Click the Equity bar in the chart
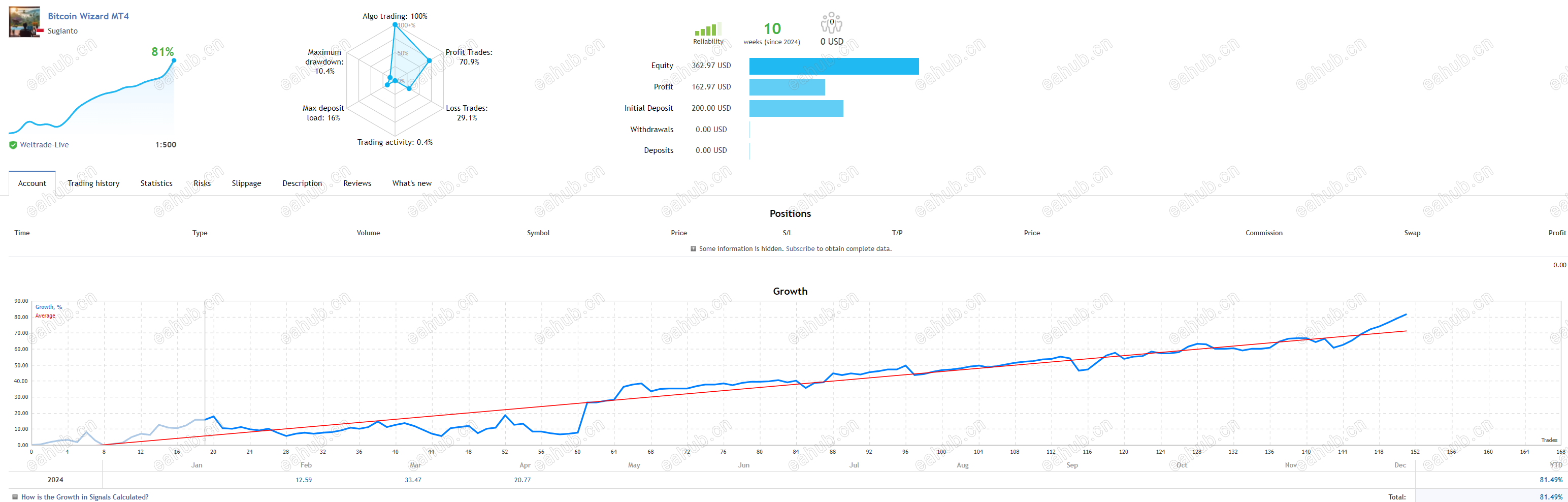Image resolution: width=1568 pixels, height=502 pixels. click(834, 67)
